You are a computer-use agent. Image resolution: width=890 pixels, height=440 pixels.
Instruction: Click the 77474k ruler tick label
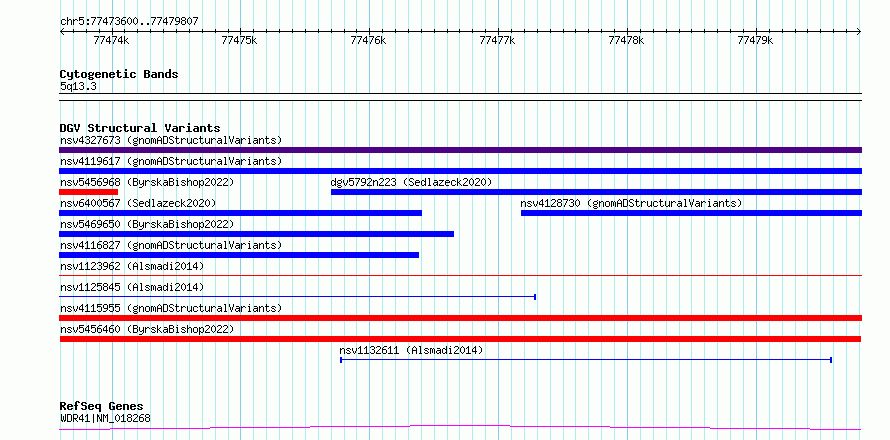(x=111, y=40)
